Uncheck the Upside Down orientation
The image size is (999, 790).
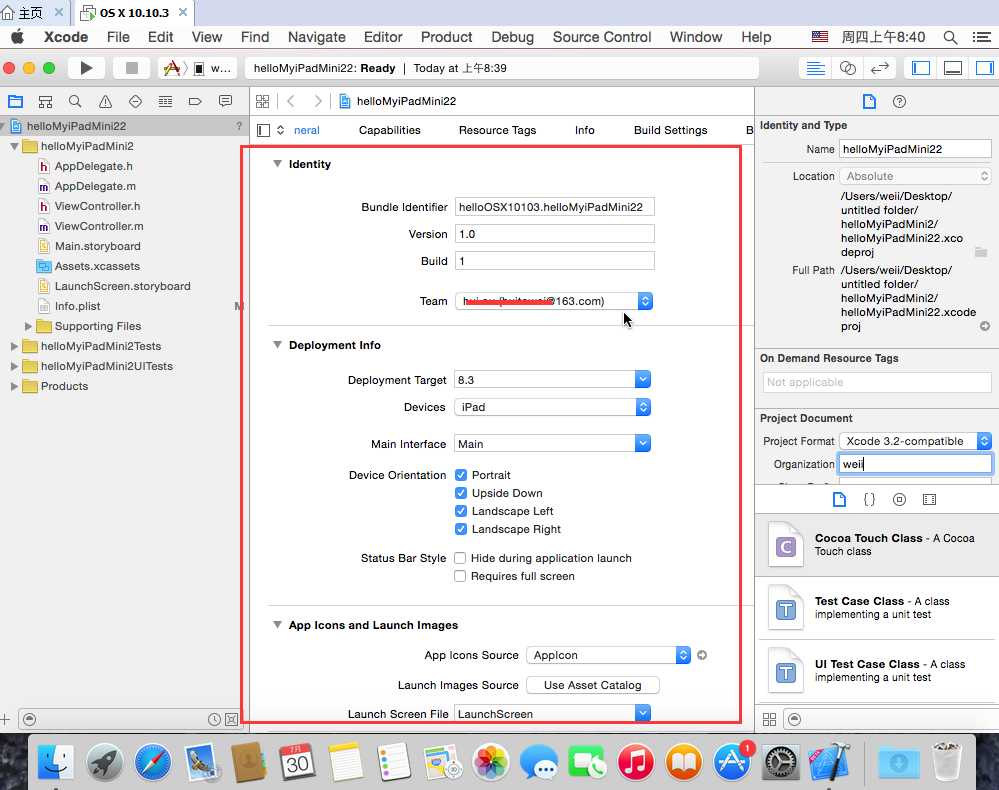pos(461,492)
